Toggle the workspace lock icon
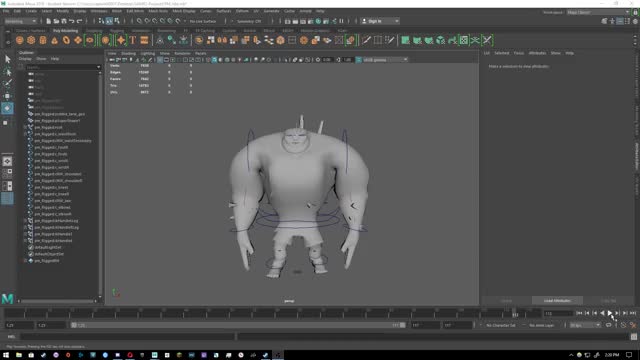The height and width of the screenshot is (360, 640). (635, 13)
